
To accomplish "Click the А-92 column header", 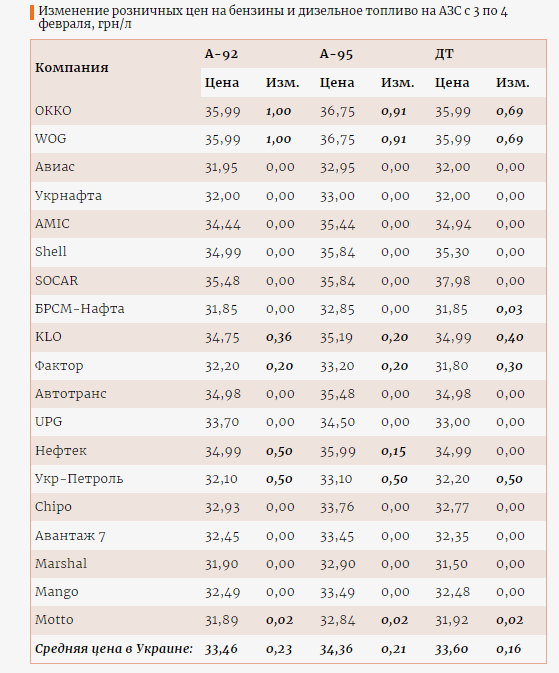I will (x=221, y=54).
